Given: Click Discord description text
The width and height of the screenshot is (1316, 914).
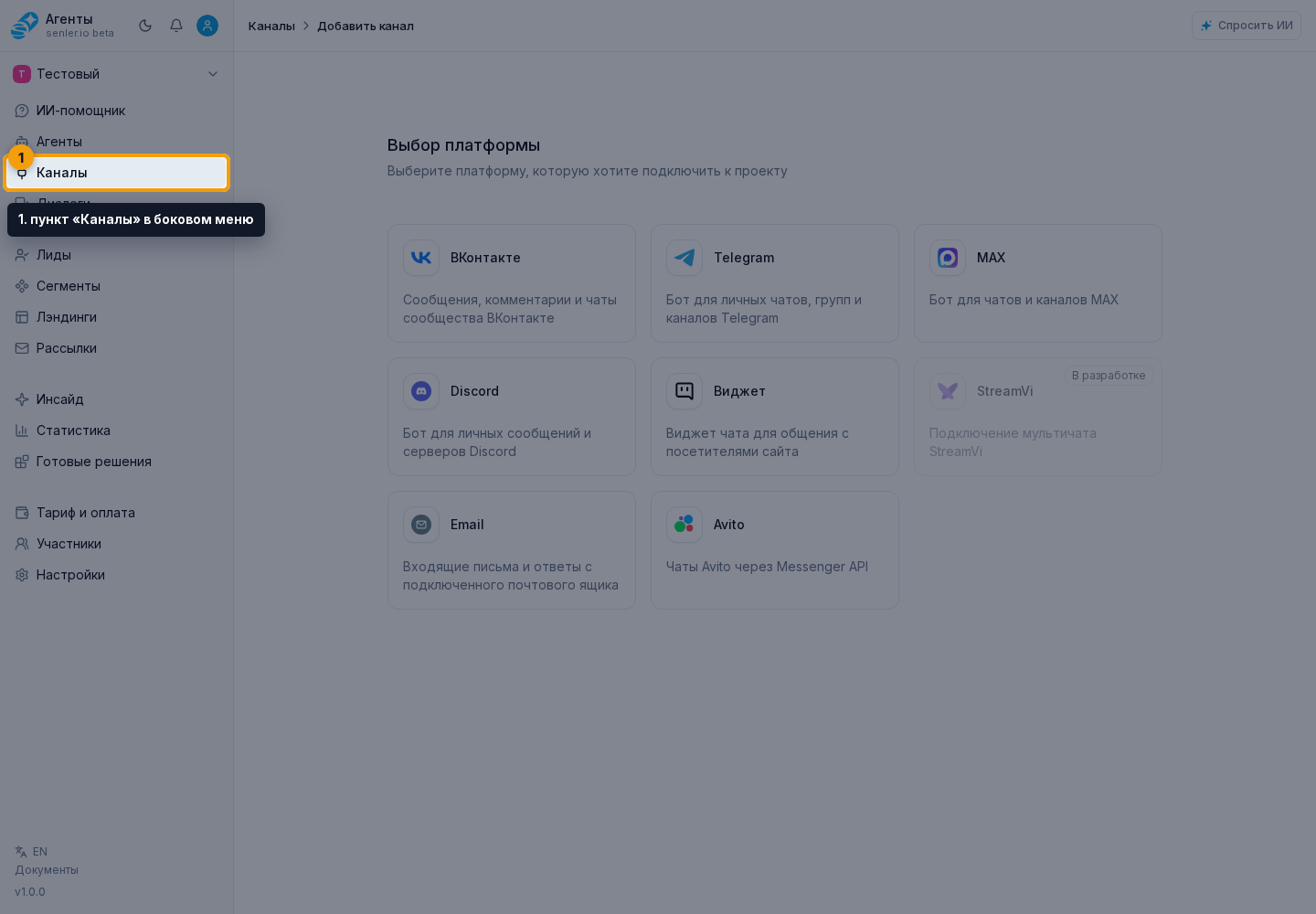Looking at the screenshot, I should point(497,442).
